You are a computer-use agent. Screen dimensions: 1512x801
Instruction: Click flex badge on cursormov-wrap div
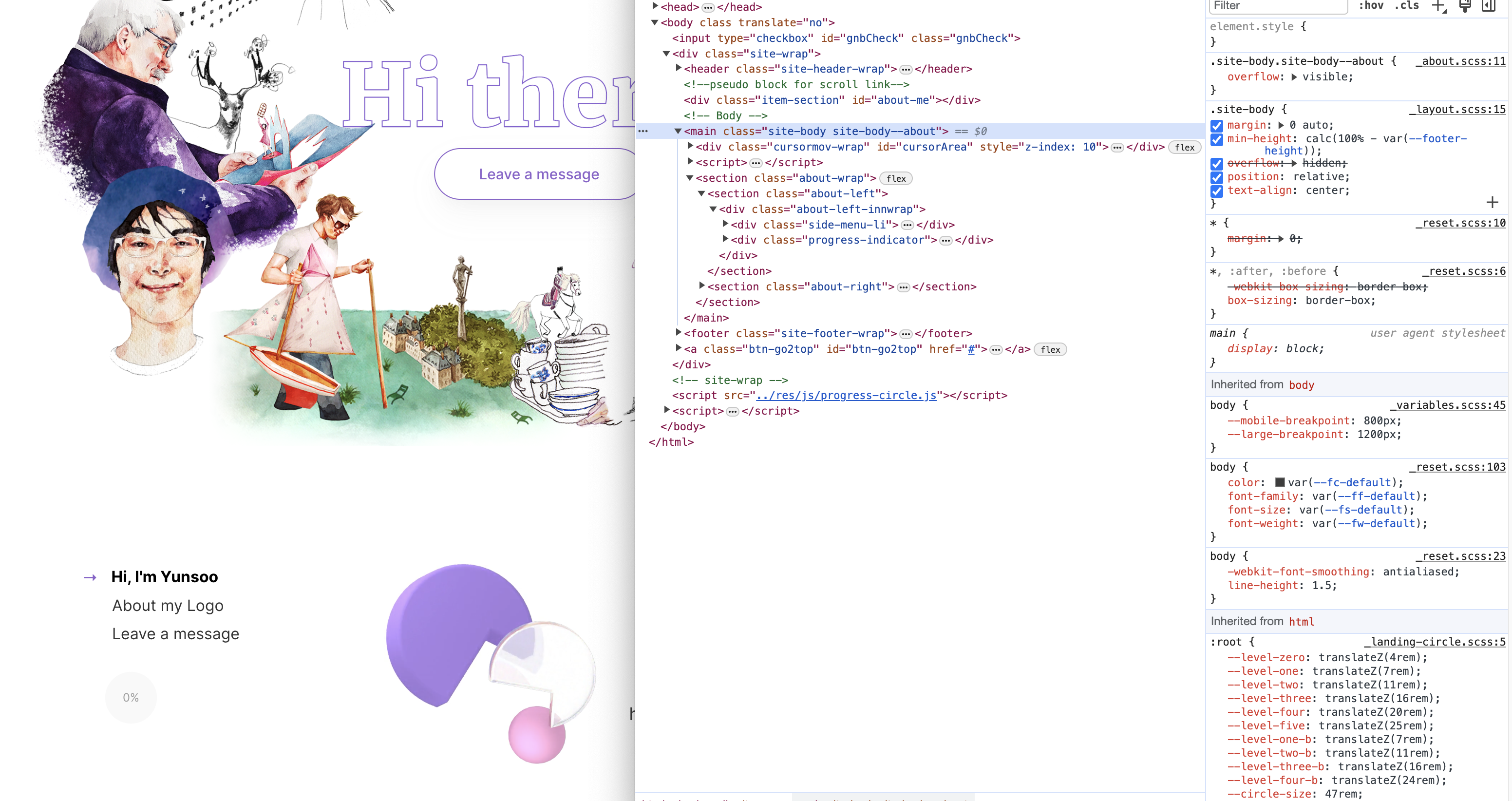[1185, 148]
